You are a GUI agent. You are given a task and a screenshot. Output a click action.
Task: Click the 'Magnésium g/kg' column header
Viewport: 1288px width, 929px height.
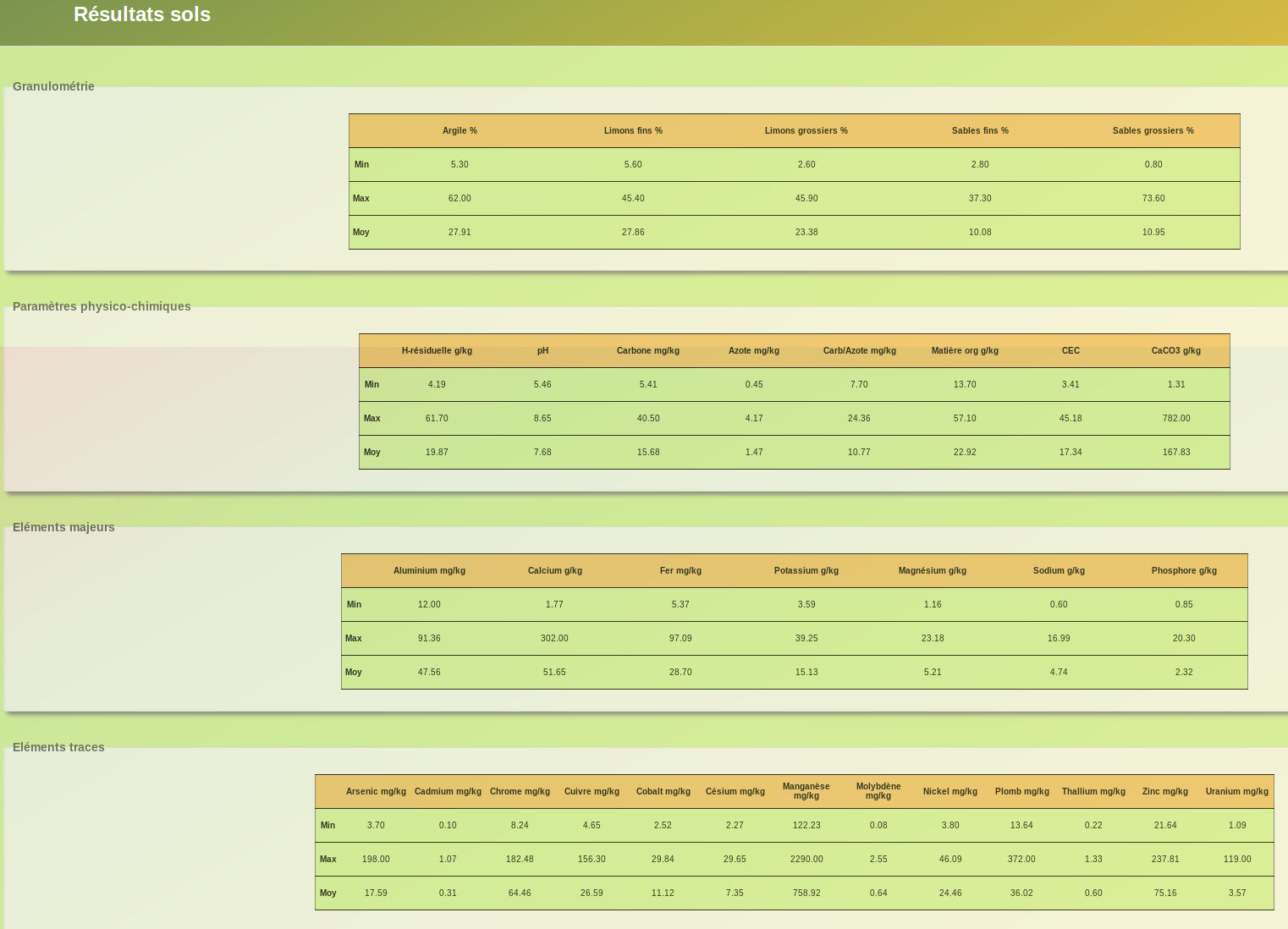click(933, 570)
